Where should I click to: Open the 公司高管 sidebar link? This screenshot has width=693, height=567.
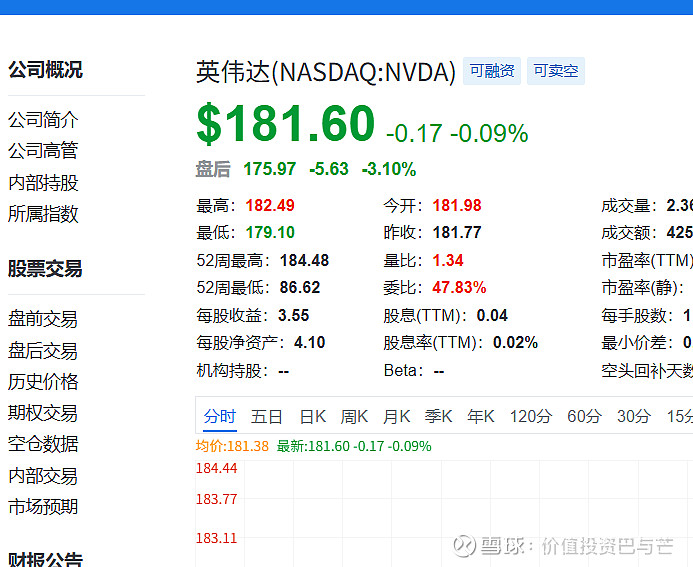[x=43, y=151]
